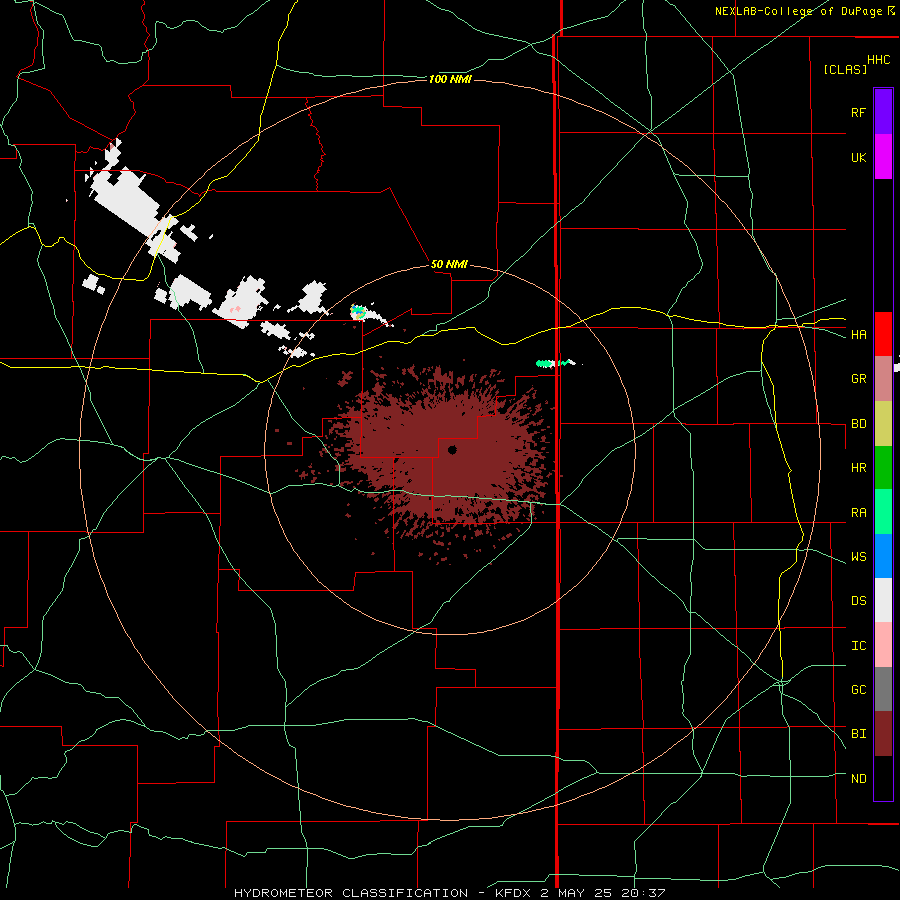Image resolution: width=900 pixels, height=900 pixels.
Task: Select the GR dusty-pink legend swatch
Action: pyautogui.click(x=883, y=379)
